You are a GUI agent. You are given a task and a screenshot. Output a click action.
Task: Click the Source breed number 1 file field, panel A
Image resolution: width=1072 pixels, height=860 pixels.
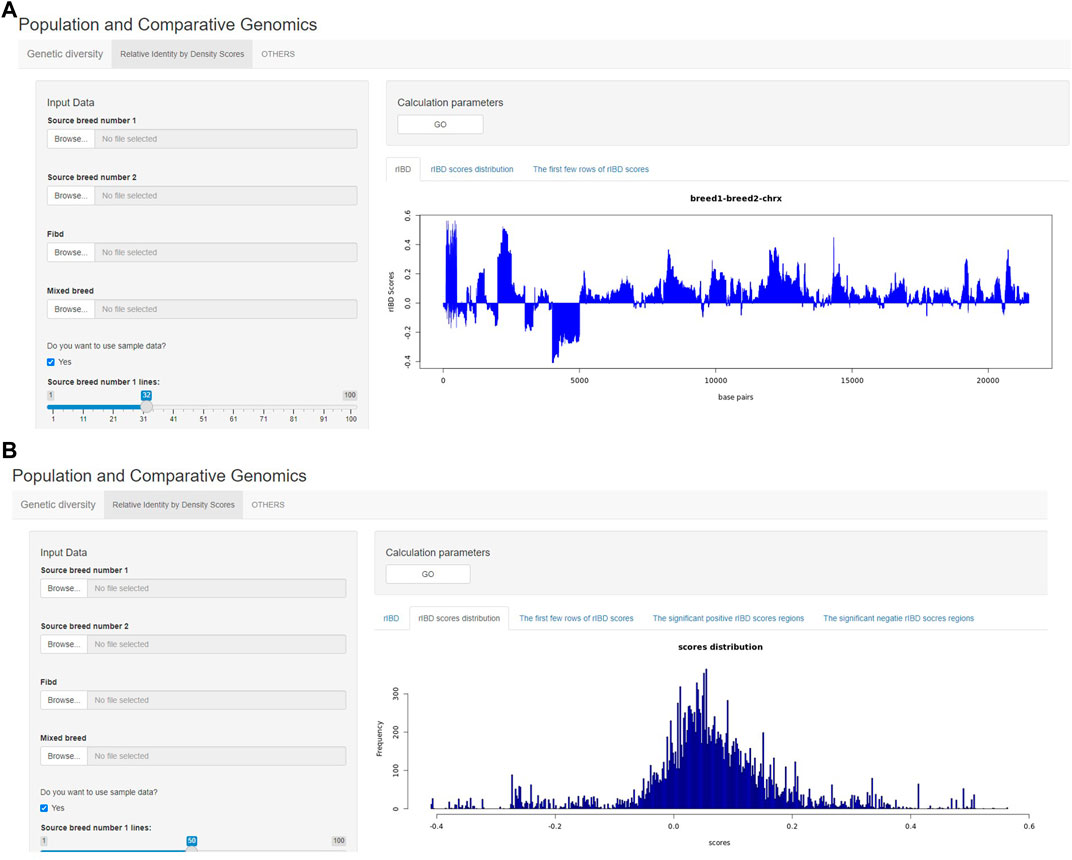click(226, 139)
